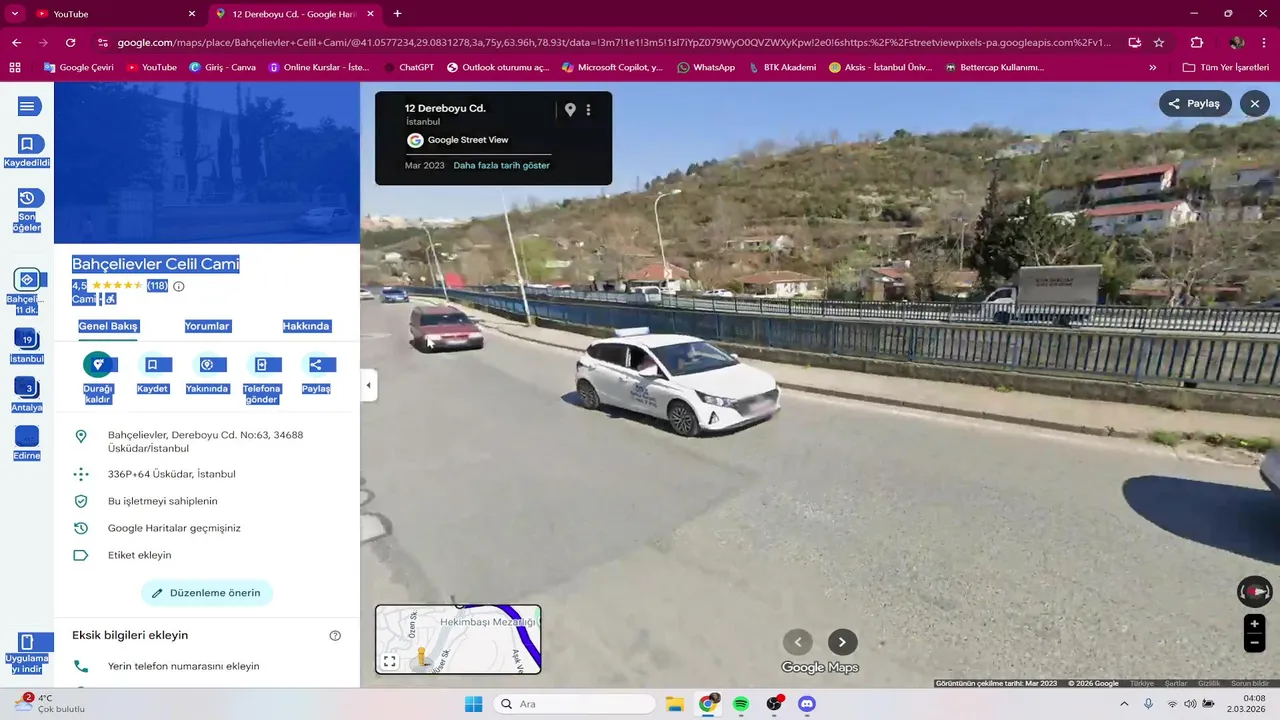This screenshot has width=1280, height=720.
Task: Click Bu işletmeyi sahiplenin
Action: (x=162, y=501)
